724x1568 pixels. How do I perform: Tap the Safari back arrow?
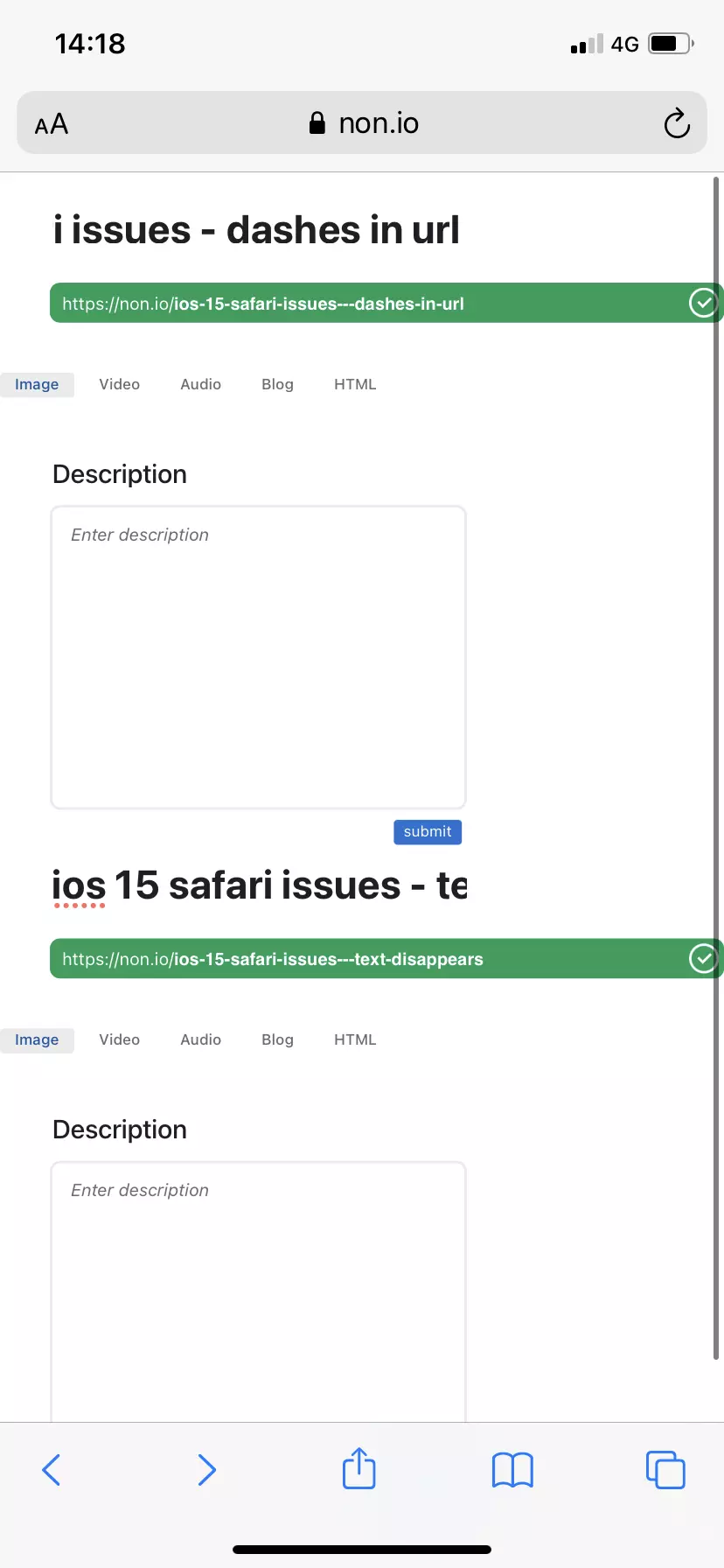[52, 1470]
